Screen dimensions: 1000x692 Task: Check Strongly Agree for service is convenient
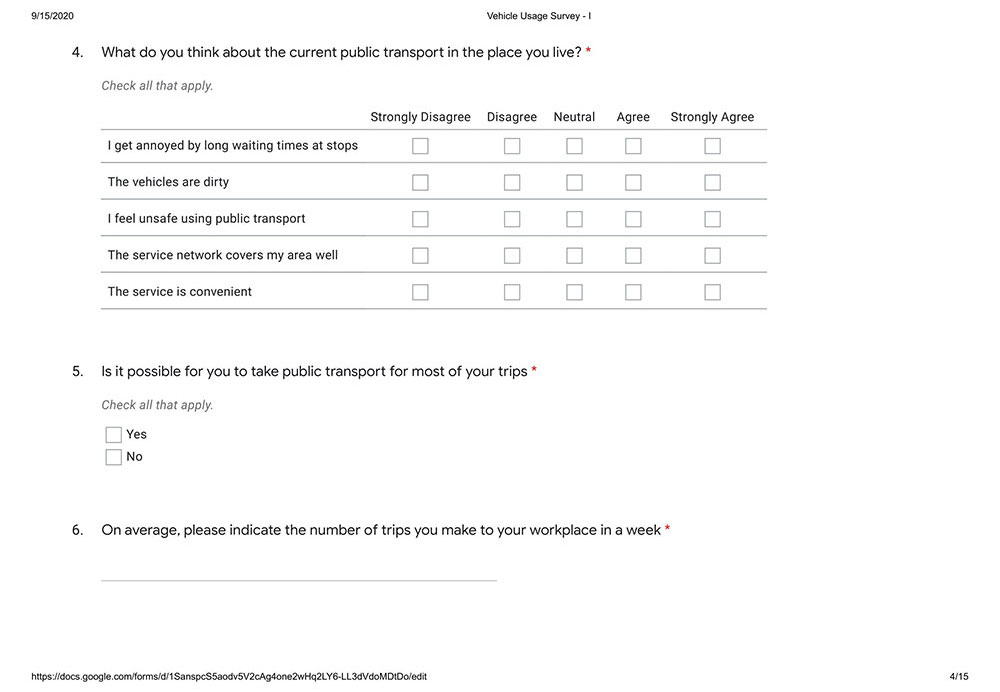(x=712, y=292)
